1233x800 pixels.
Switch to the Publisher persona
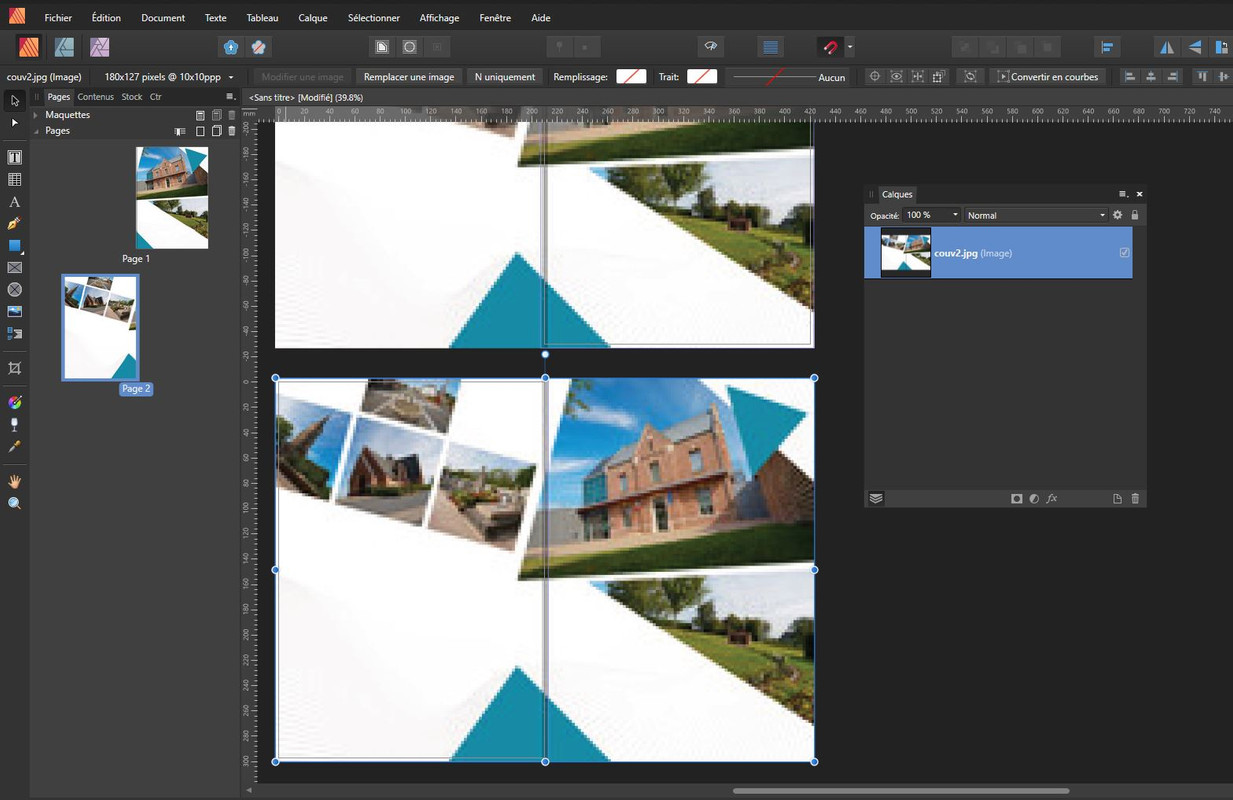[x=29, y=47]
